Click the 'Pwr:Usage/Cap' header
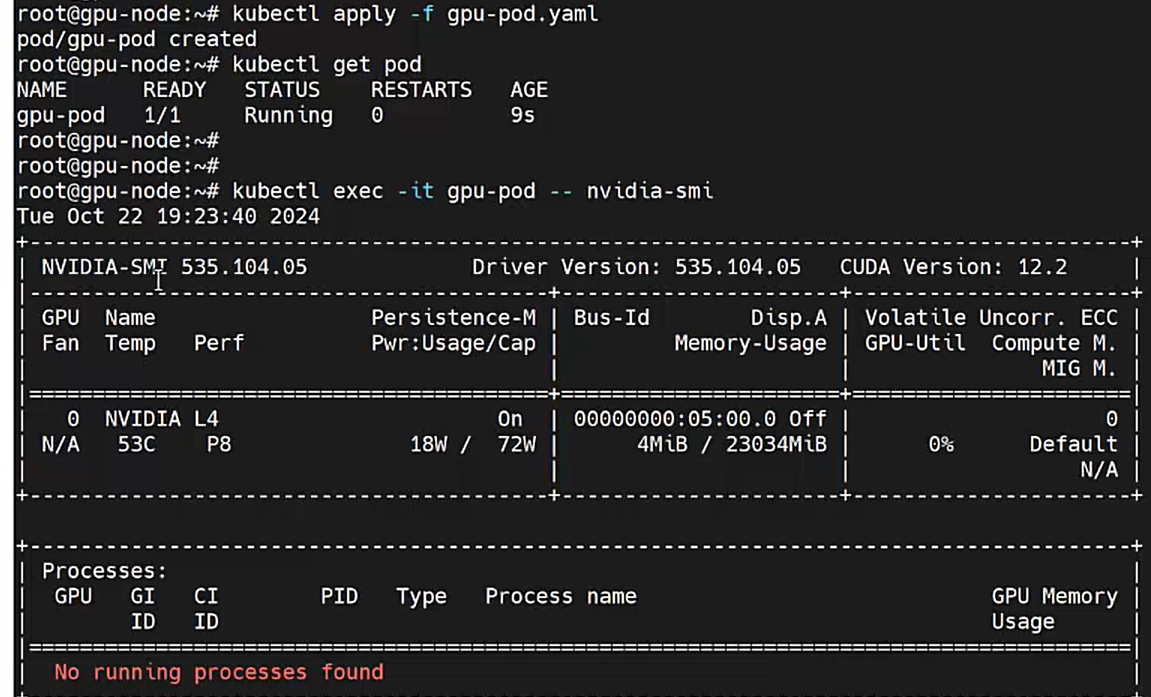The width and height of the screenshot is (1151, 697). 454,343
